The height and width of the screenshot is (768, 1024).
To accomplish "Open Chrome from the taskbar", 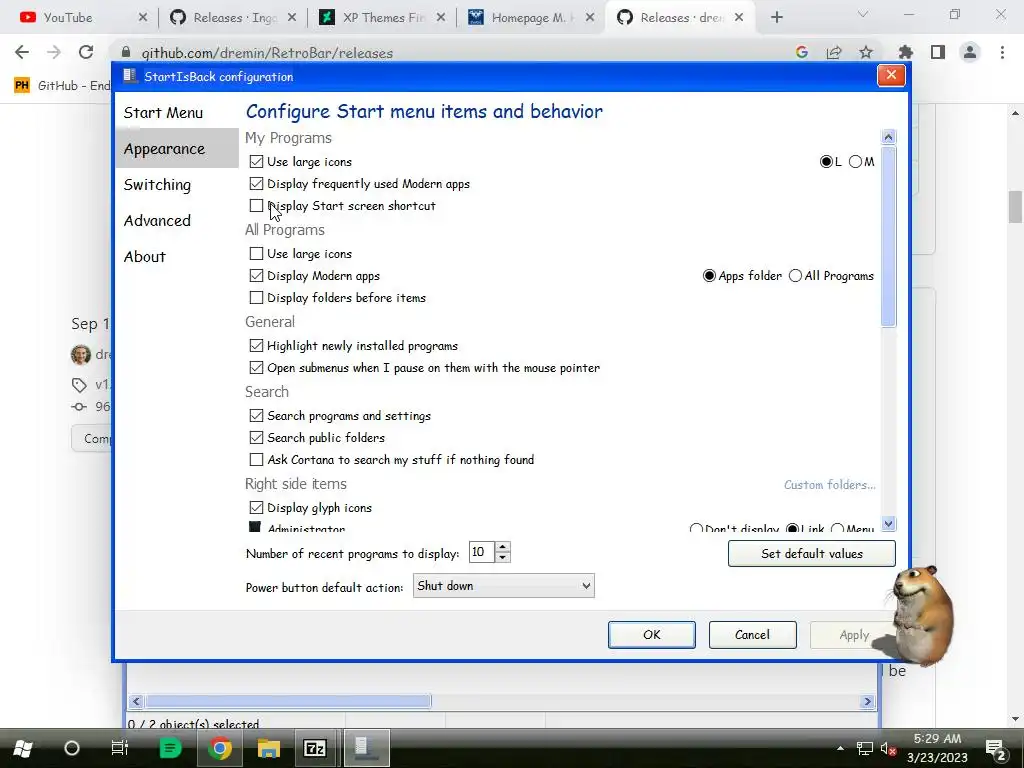I will pyautogui.click(x=219, y=748).
